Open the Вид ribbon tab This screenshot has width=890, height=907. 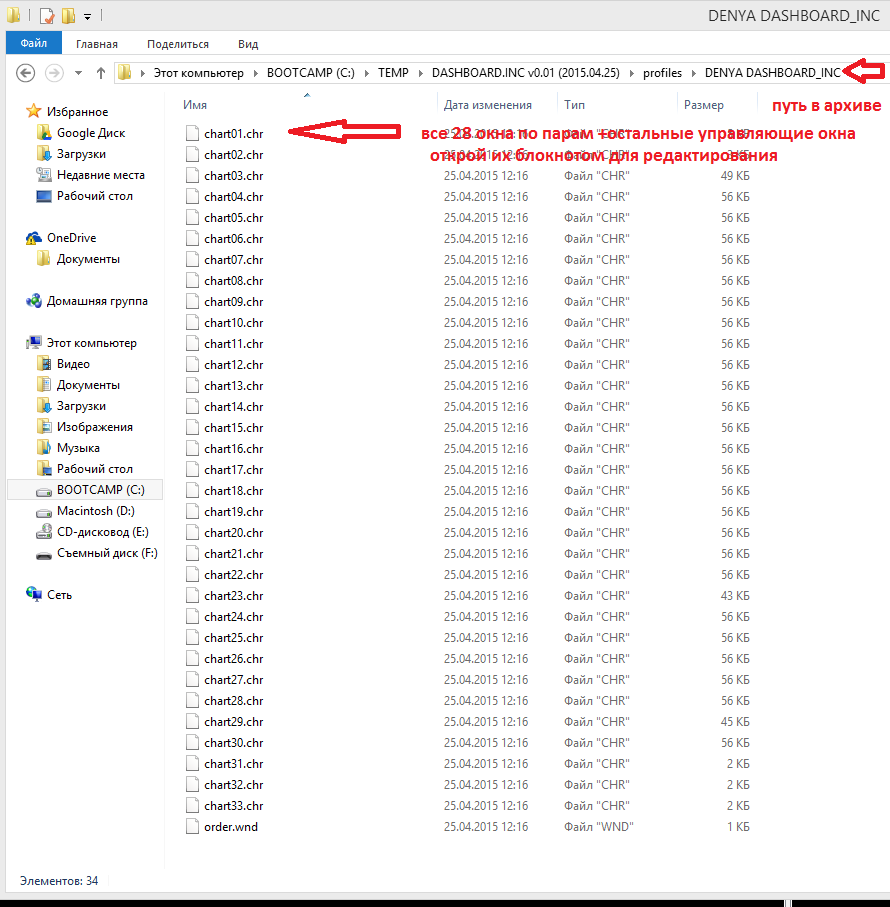(x=248, y=44)
